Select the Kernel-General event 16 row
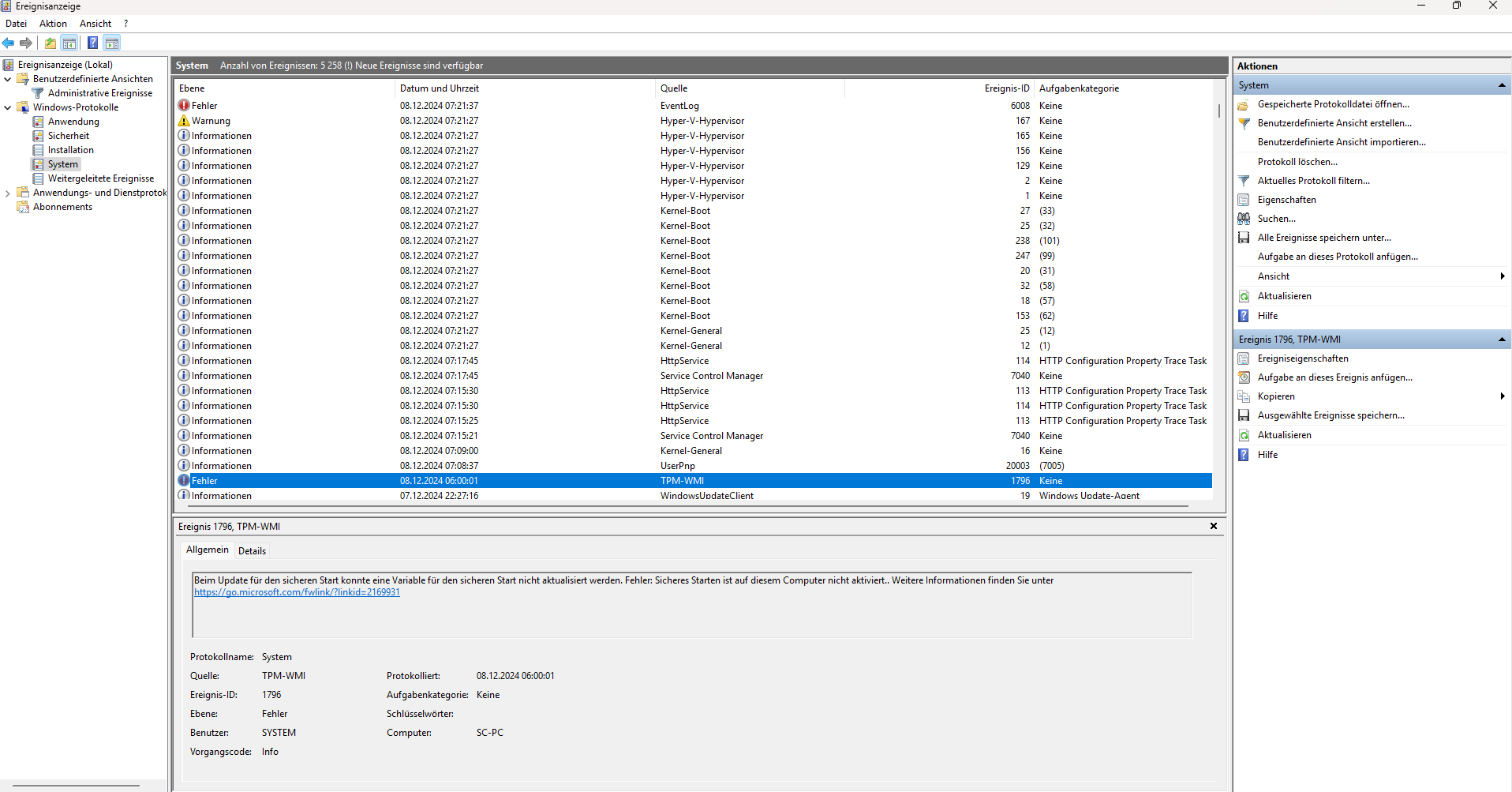Viewport: 1512px width, 792px height. (x=694, y=451)
